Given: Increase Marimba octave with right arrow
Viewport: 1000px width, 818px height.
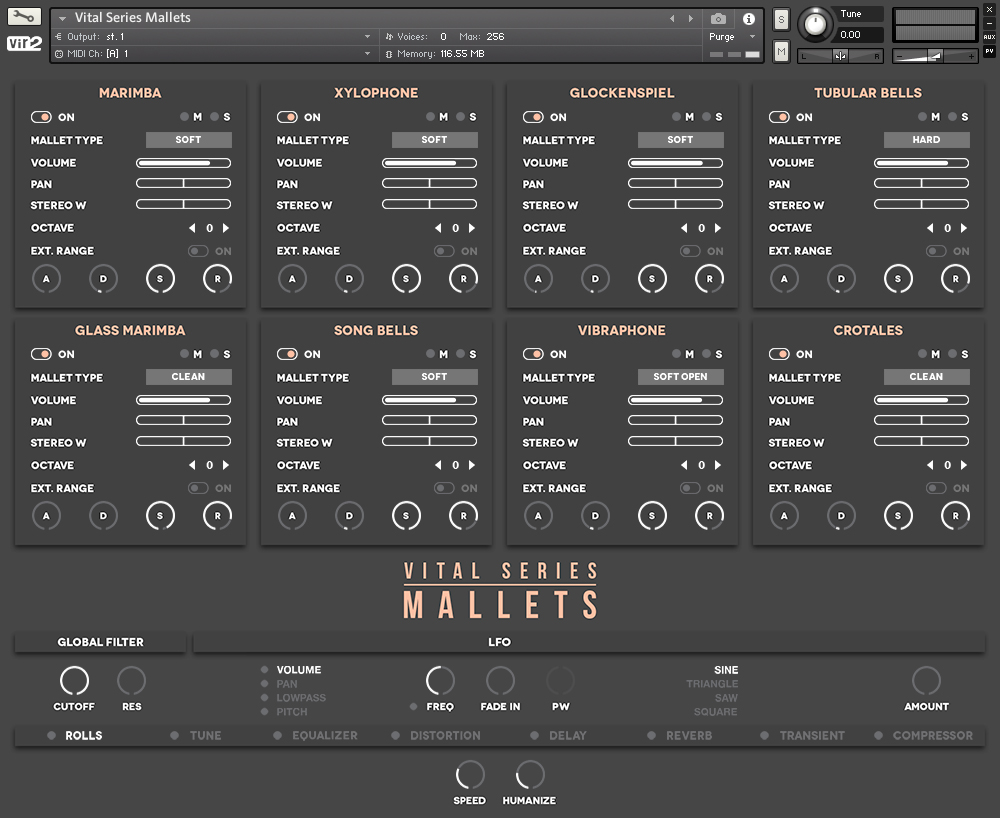Looking at the screenshot, I should tap(225, 228).
